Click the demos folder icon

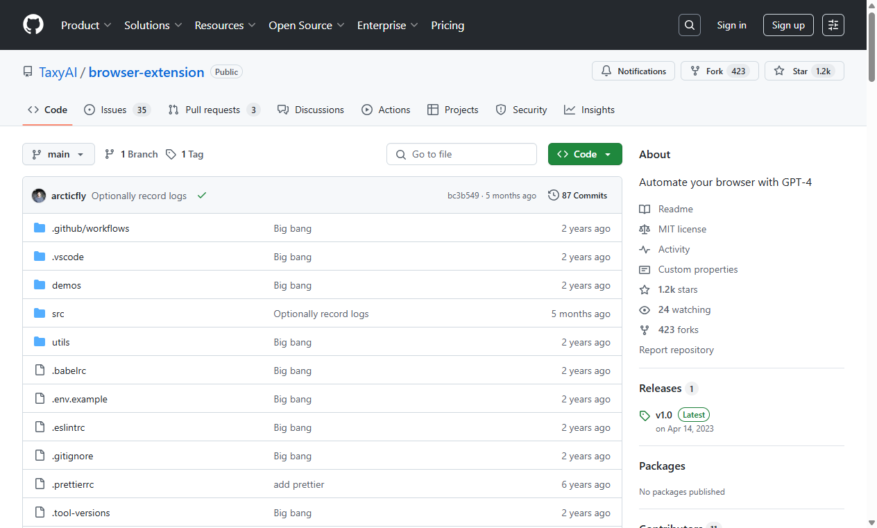[x=39, y=285]
